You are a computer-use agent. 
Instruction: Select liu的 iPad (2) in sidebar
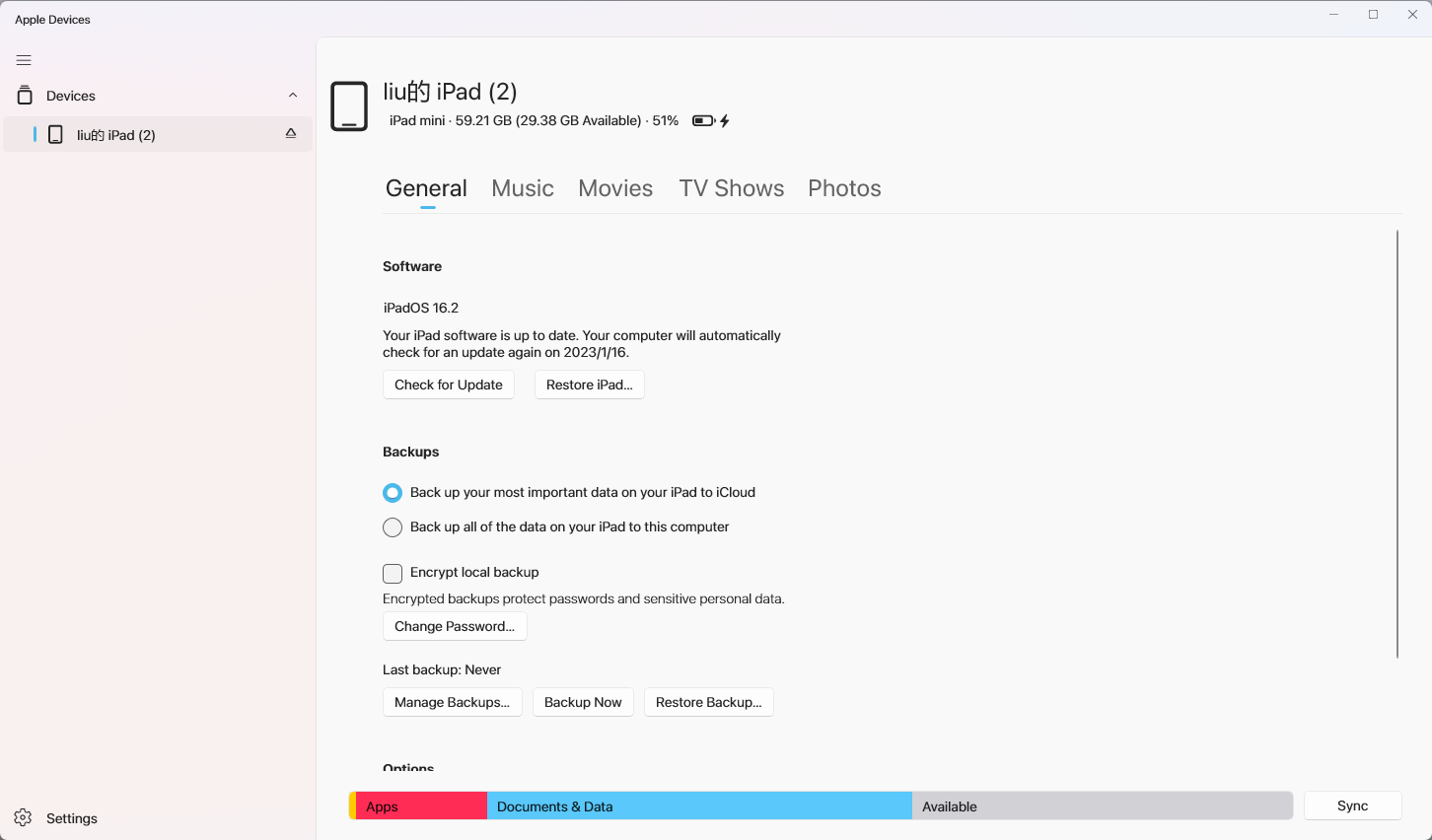pos(158,134)
